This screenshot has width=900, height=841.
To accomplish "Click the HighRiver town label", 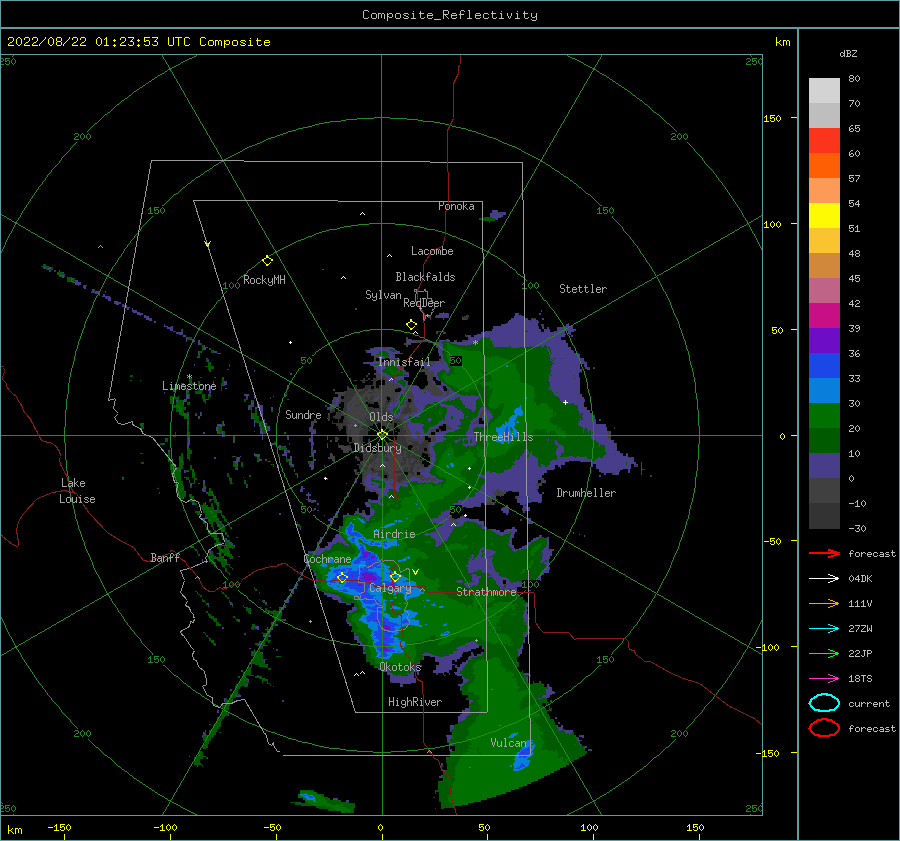I will (415, 702).
